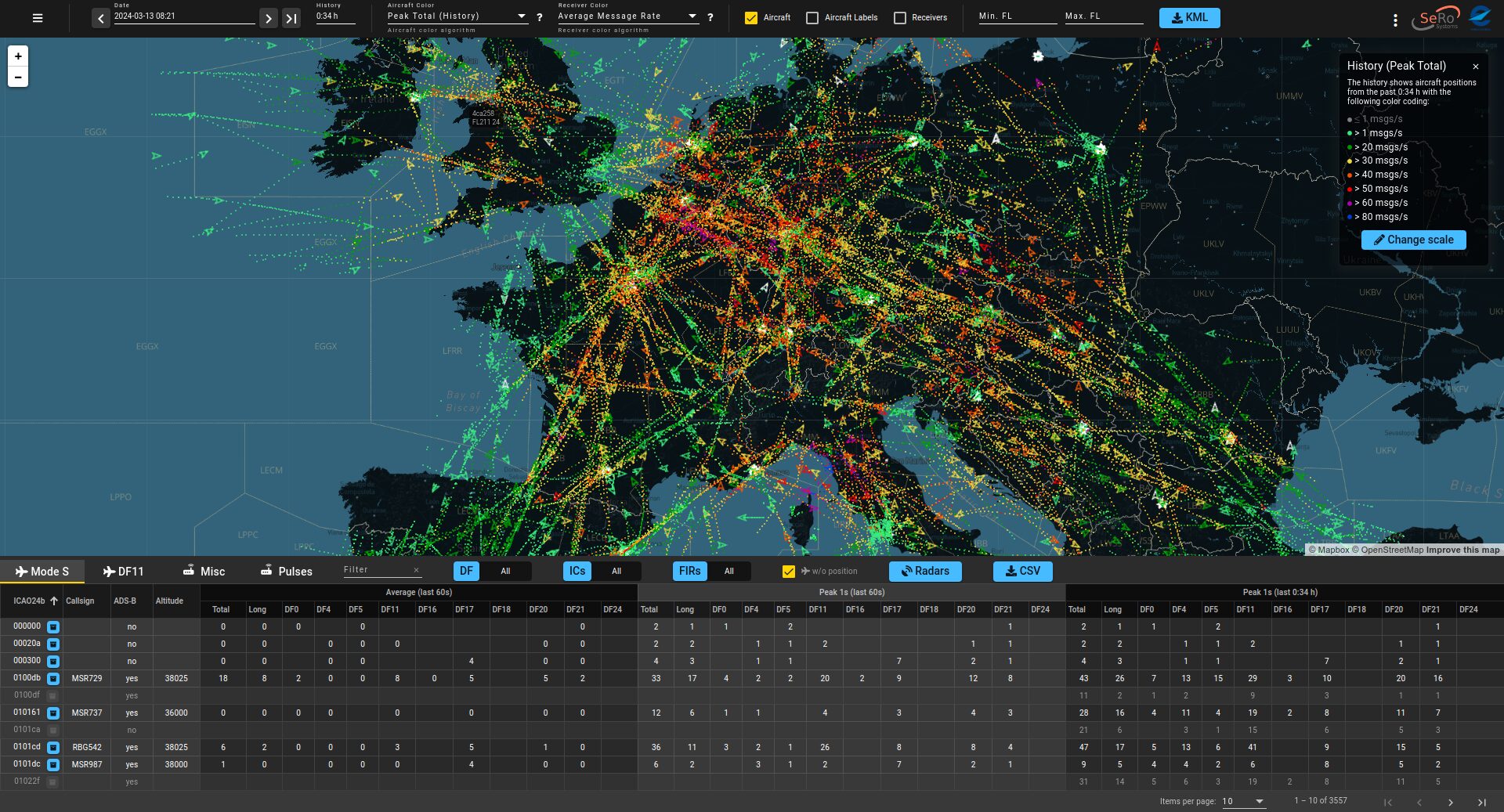This screenshot has width=1504, height=812.
Task: Click help icon beside Aircraft Color dropdown
Action: [x=539, y=17]
